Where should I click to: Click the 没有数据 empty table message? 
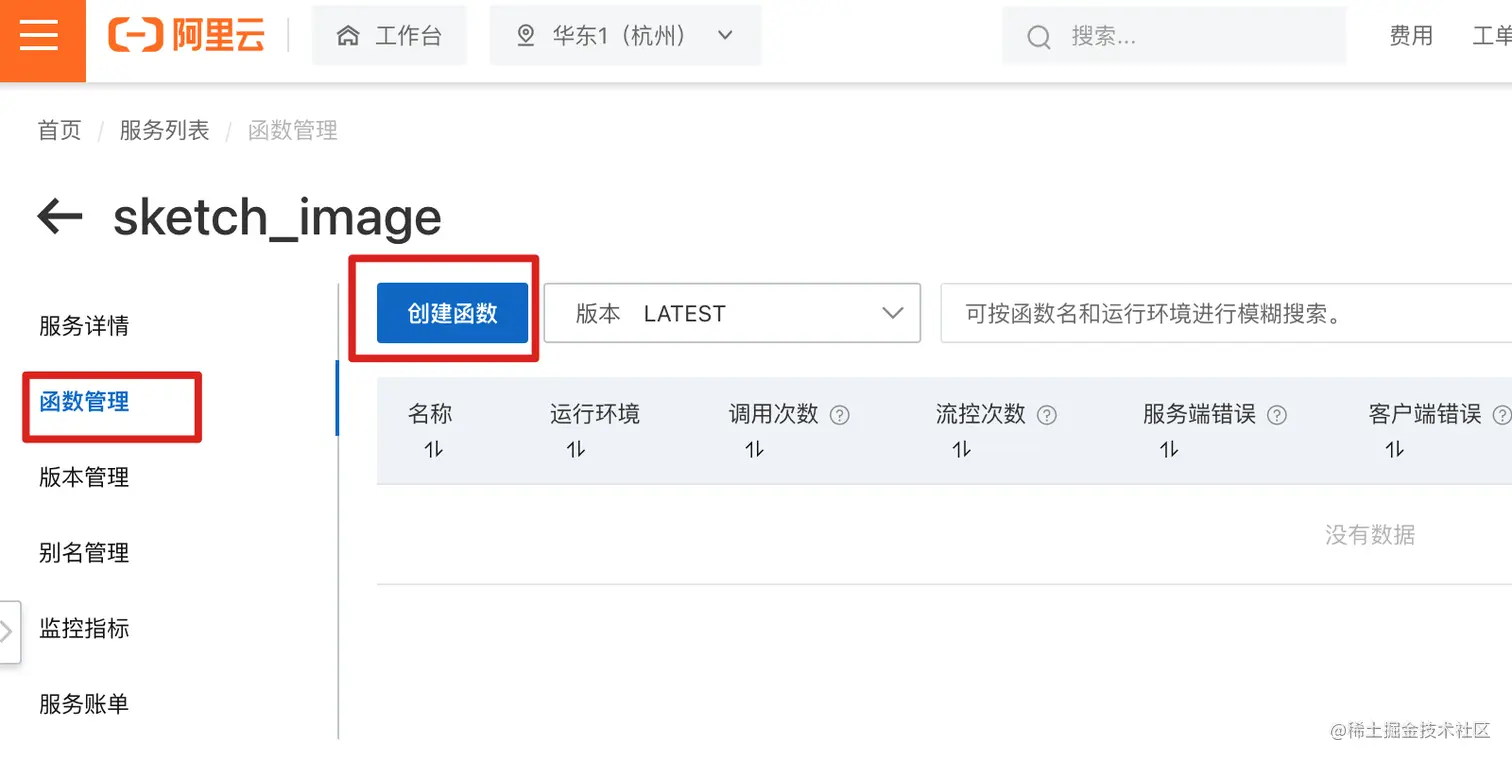(x=1370, y=535)
